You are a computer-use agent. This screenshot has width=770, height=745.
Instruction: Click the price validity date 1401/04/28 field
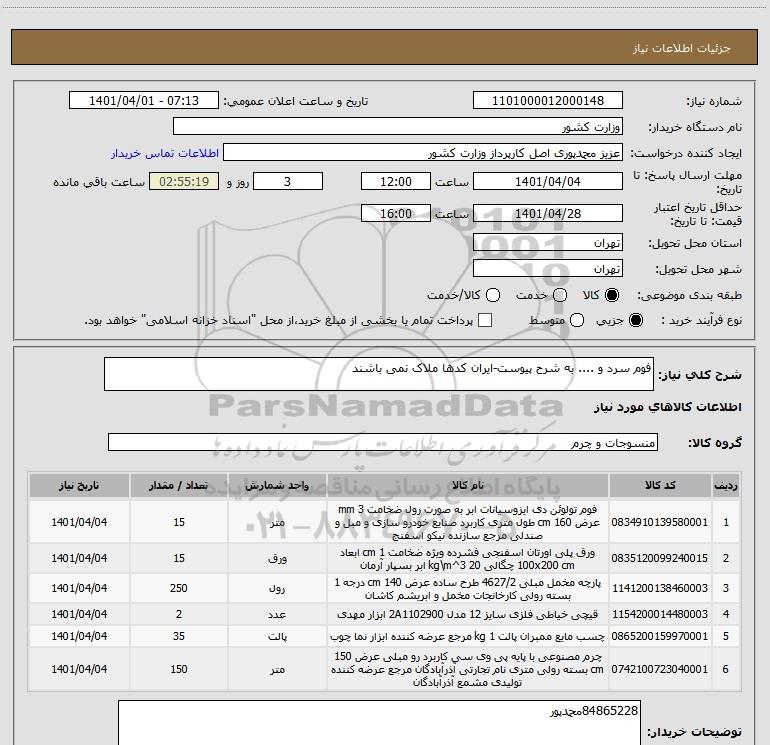click(548, 213)
